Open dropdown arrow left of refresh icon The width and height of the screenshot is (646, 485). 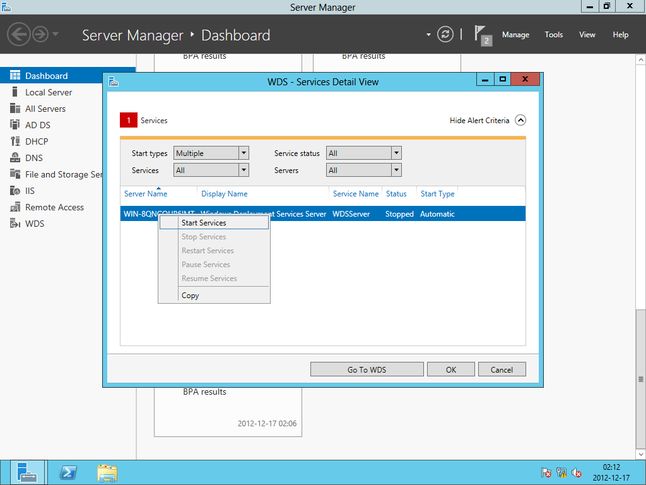[x=428, y=35]
